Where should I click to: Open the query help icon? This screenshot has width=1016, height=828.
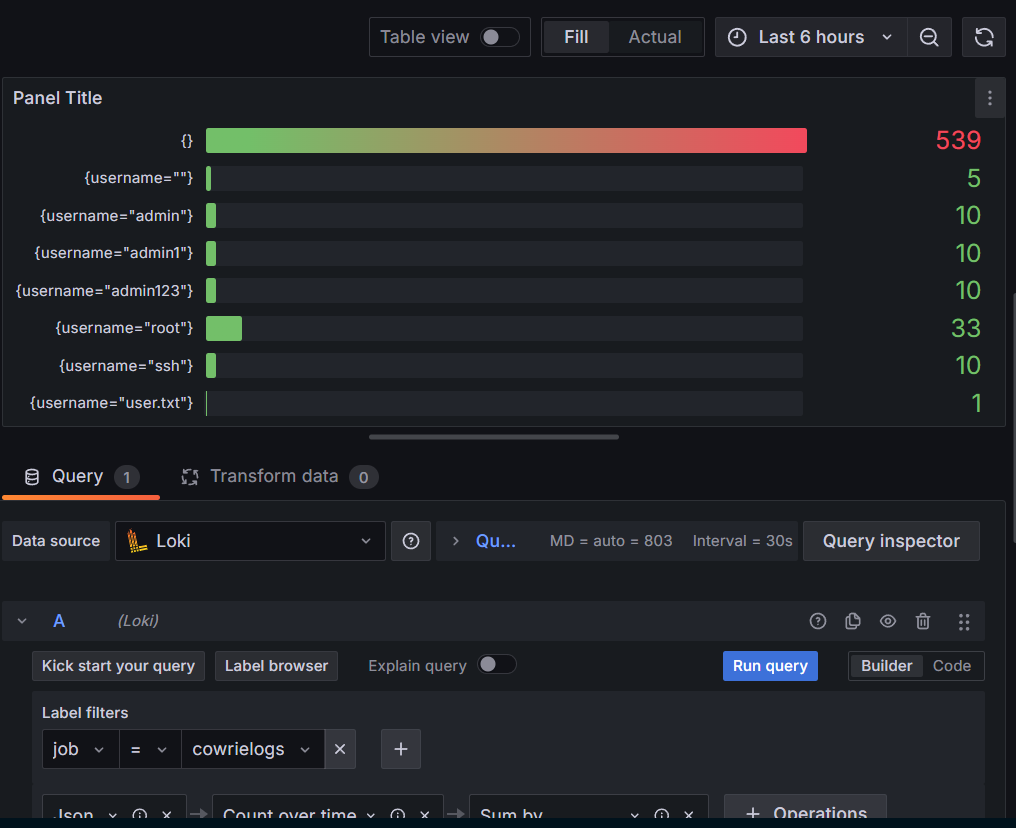818,621
